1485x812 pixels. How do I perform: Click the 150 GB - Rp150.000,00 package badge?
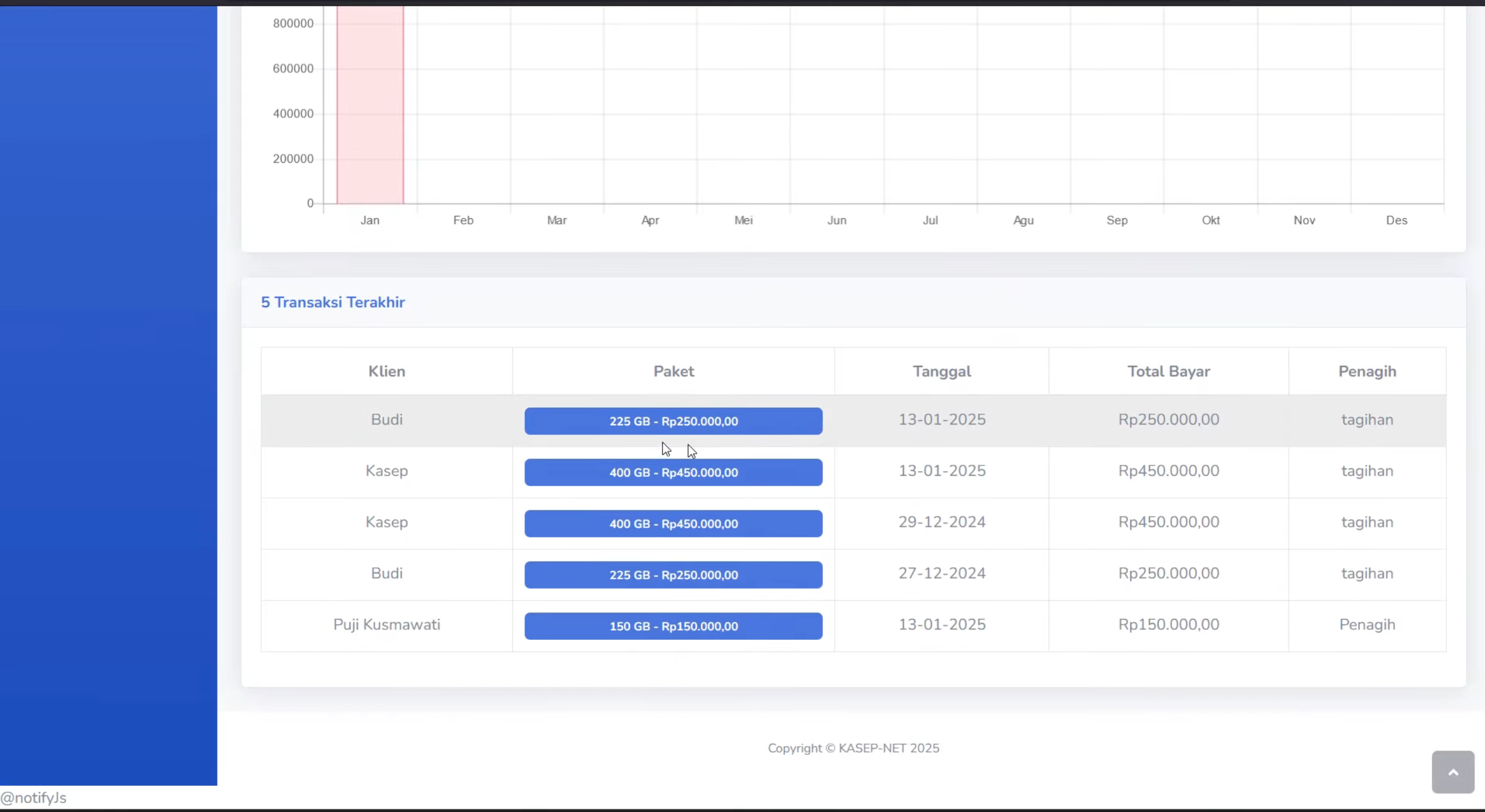pyautogui.click(x=673, y=626)
